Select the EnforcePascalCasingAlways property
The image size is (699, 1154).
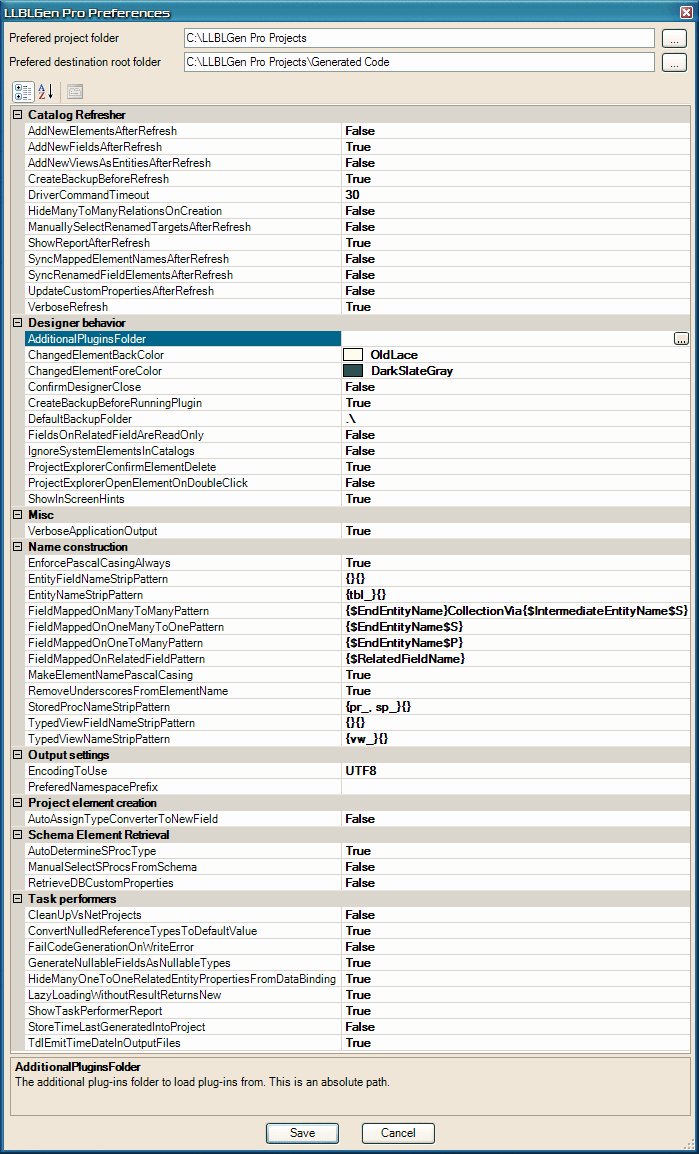pos(99,563)
